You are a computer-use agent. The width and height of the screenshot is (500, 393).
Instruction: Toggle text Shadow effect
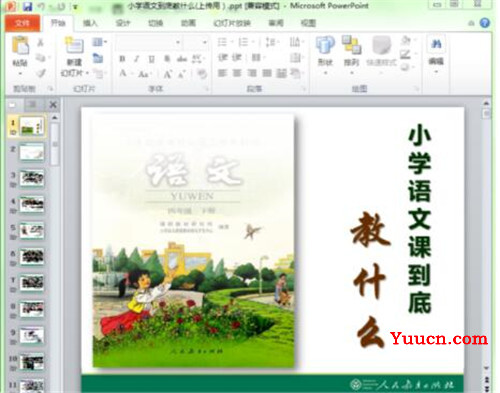pos(167,59)
